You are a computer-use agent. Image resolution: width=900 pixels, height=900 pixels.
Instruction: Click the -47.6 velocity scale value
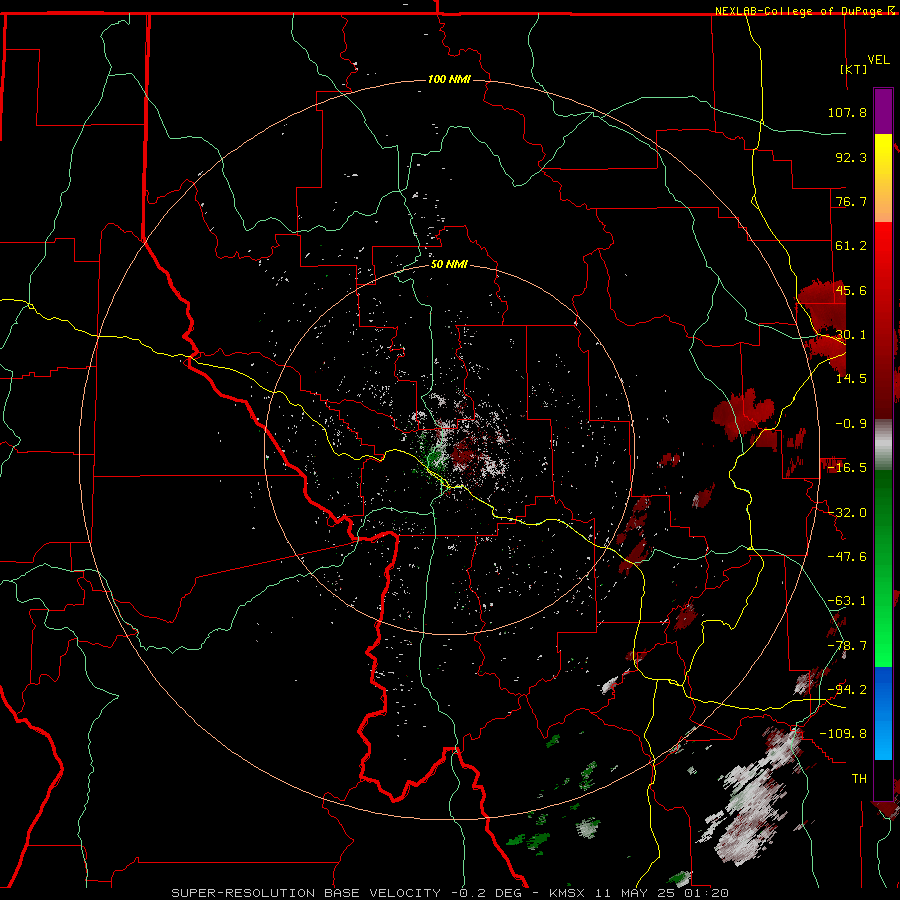tap(847, 557)
